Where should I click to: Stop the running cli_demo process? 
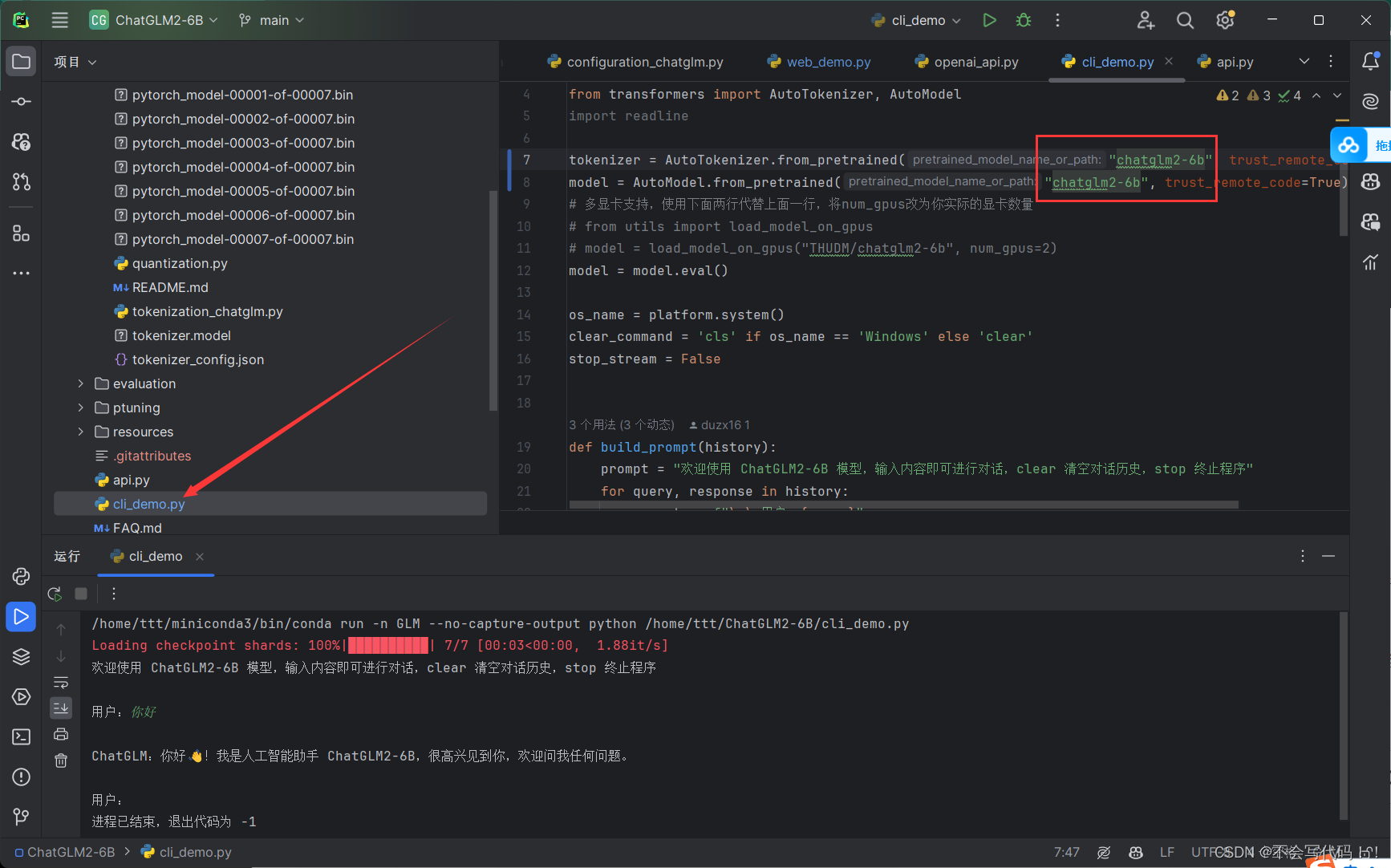pyautogui.click(x=81, y=594)
